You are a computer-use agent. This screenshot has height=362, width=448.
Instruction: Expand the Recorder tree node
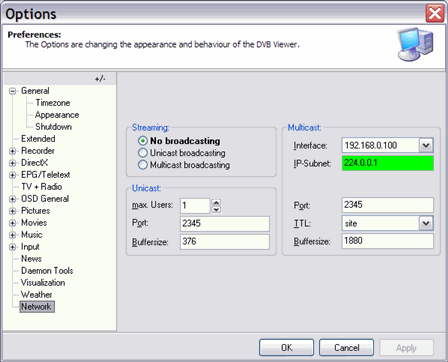pyautogui.click(x=12, y=151)
